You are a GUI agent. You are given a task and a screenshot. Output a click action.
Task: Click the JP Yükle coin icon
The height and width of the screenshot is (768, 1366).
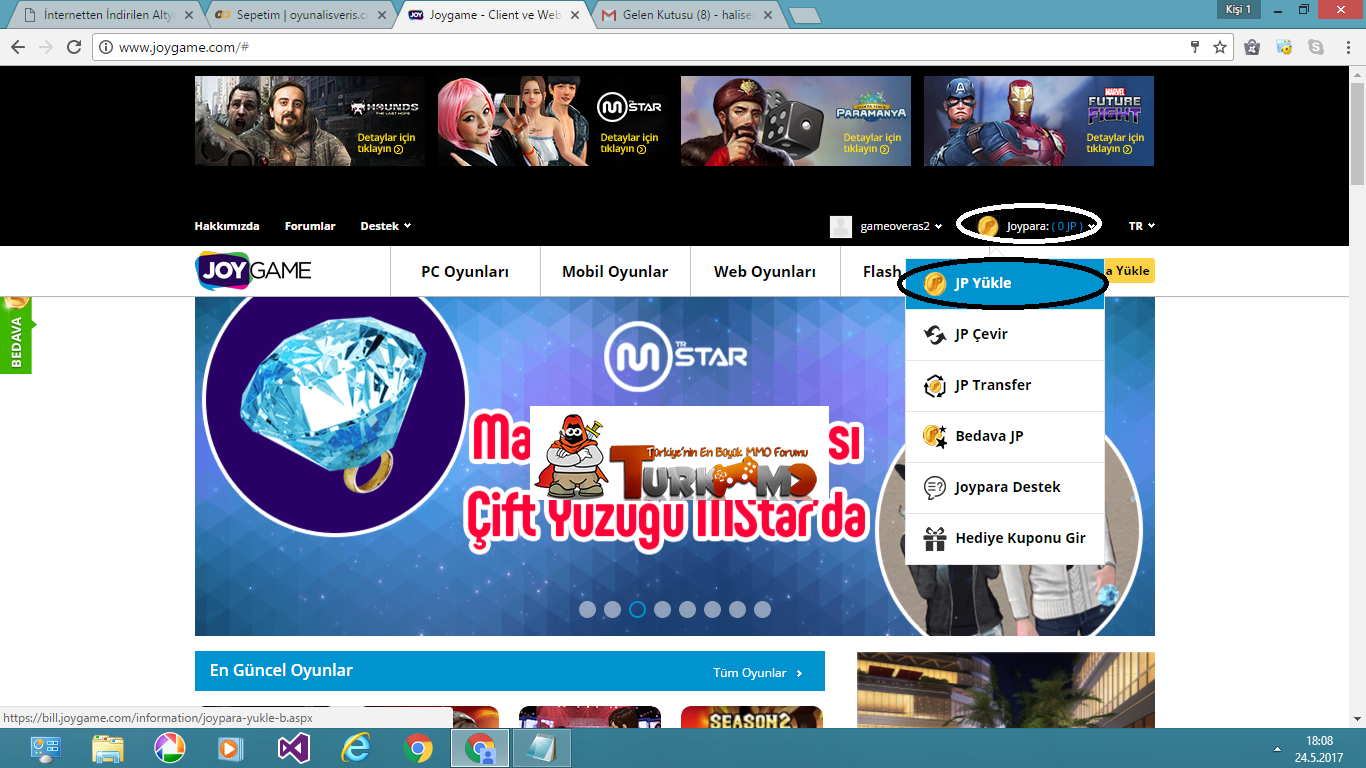pyautogui.click(x=935, y=283)
